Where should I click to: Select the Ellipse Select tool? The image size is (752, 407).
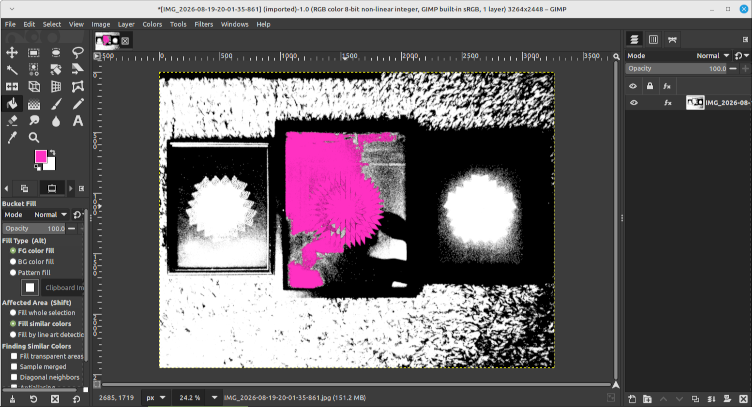(56, 52)
